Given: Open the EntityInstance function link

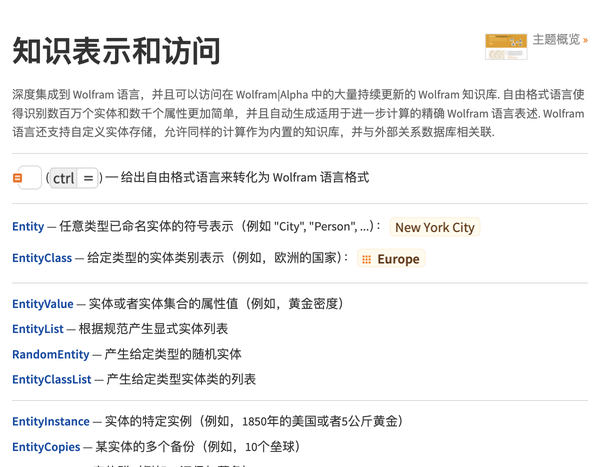Looking at the screenshot, I should [51, 421].
